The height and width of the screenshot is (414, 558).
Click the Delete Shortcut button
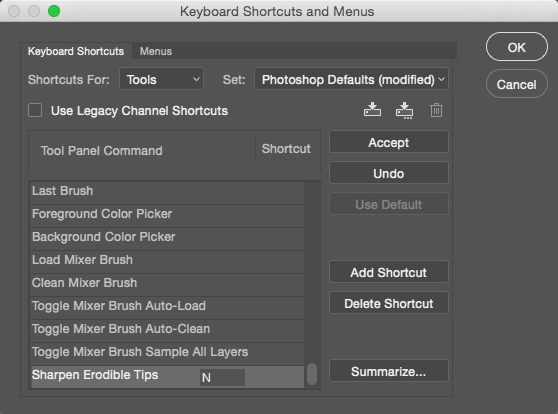click(x=389, y=303)
